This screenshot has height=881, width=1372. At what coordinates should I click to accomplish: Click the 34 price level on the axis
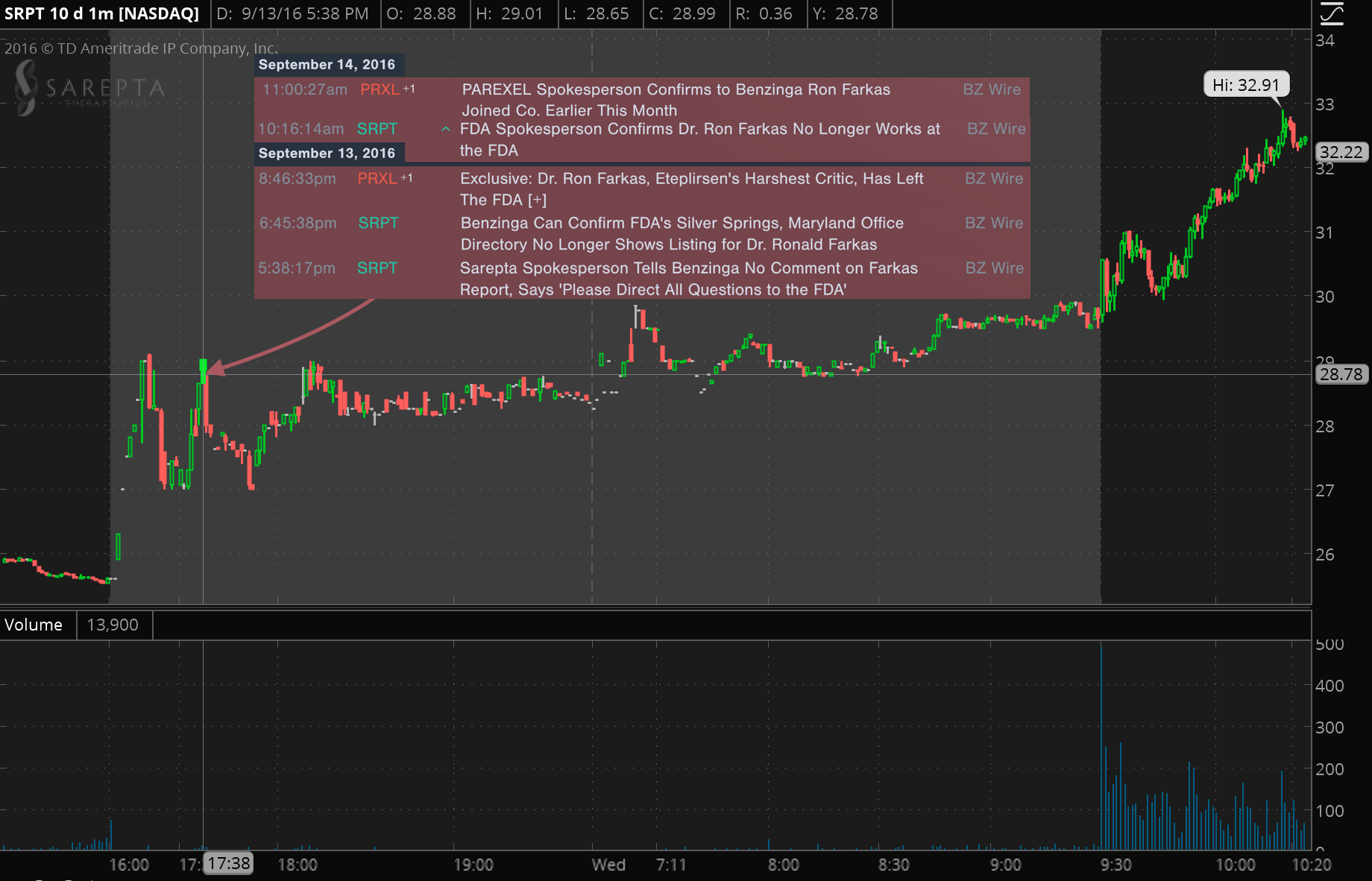1325,41
